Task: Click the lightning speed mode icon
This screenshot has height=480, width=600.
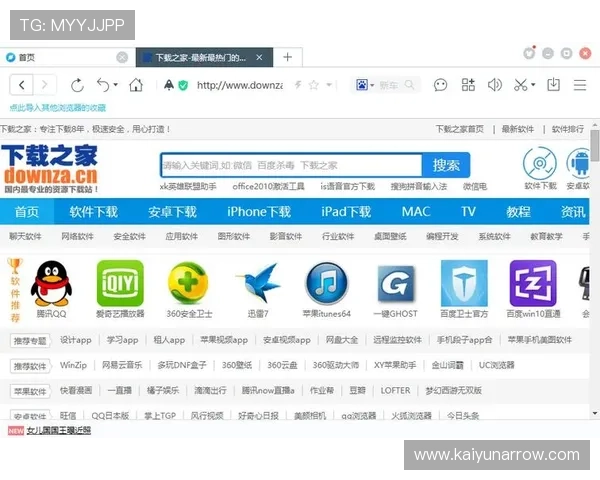Action: [298, 85]
